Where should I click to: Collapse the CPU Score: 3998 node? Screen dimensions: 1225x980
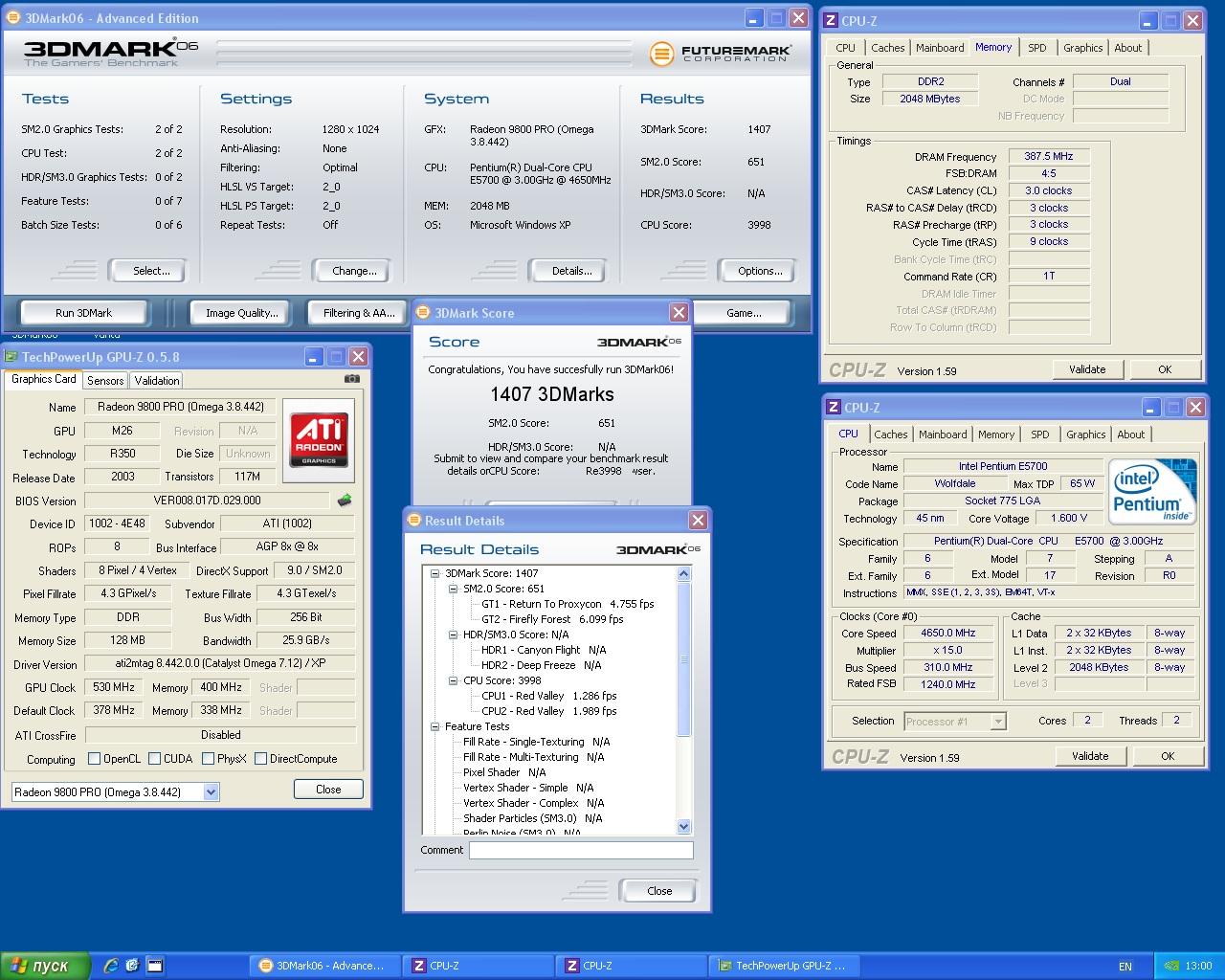[453, 680]
